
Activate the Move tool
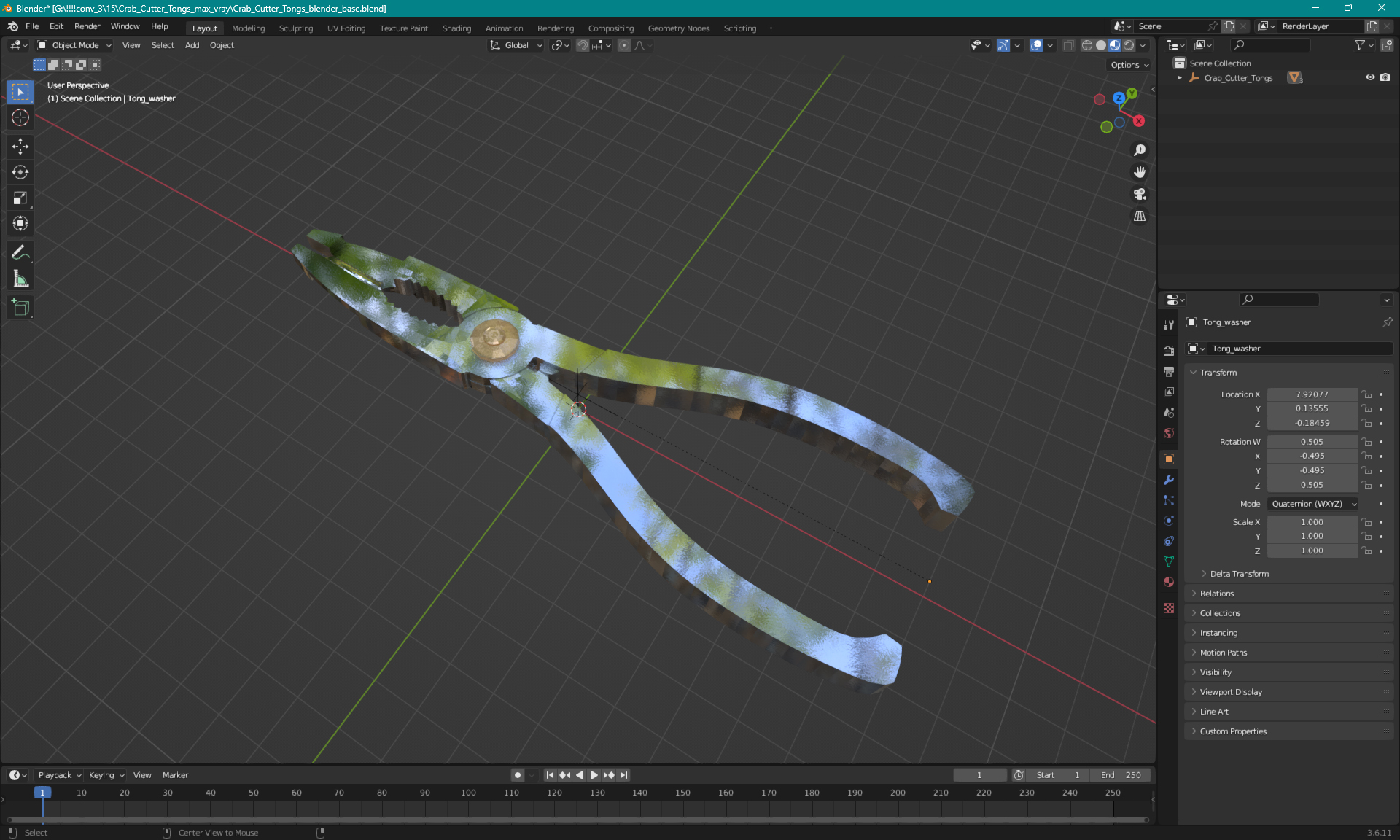[20, 147]
